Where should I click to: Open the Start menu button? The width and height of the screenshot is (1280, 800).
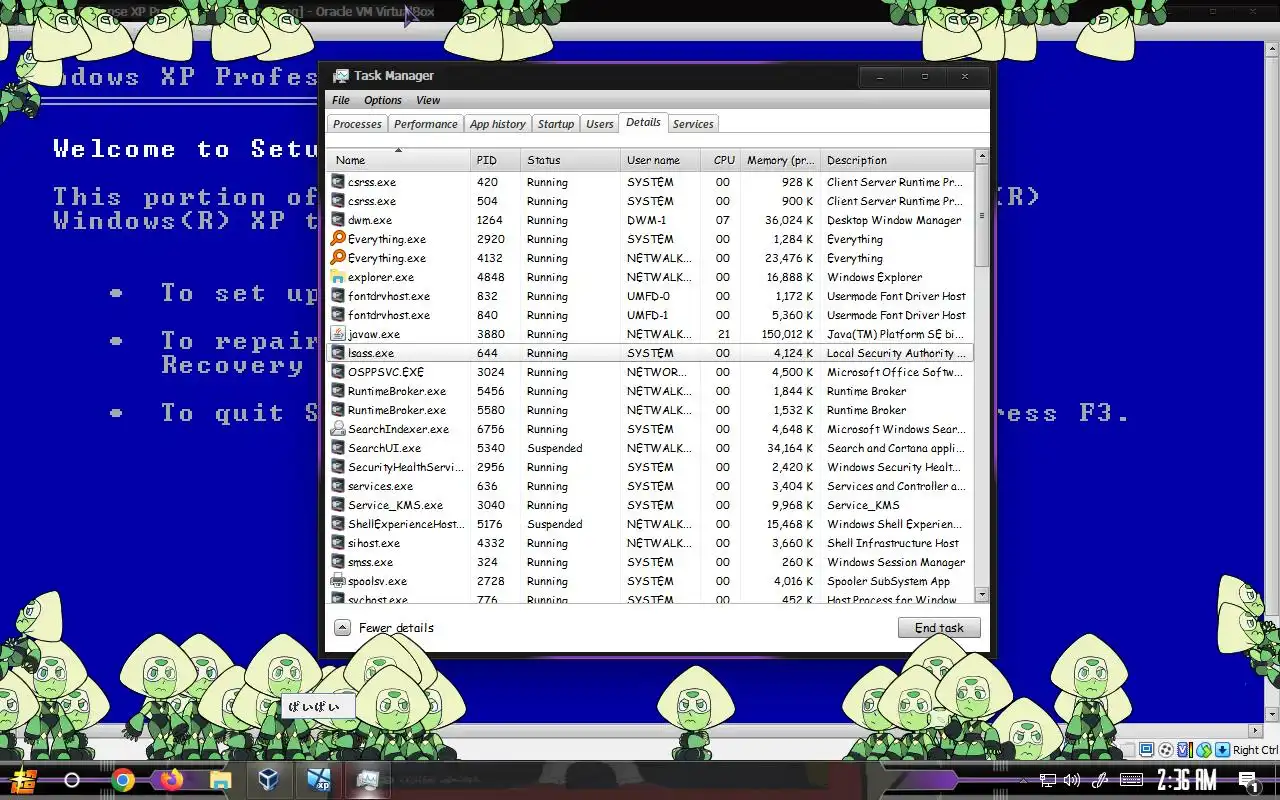tap(23, 780)
